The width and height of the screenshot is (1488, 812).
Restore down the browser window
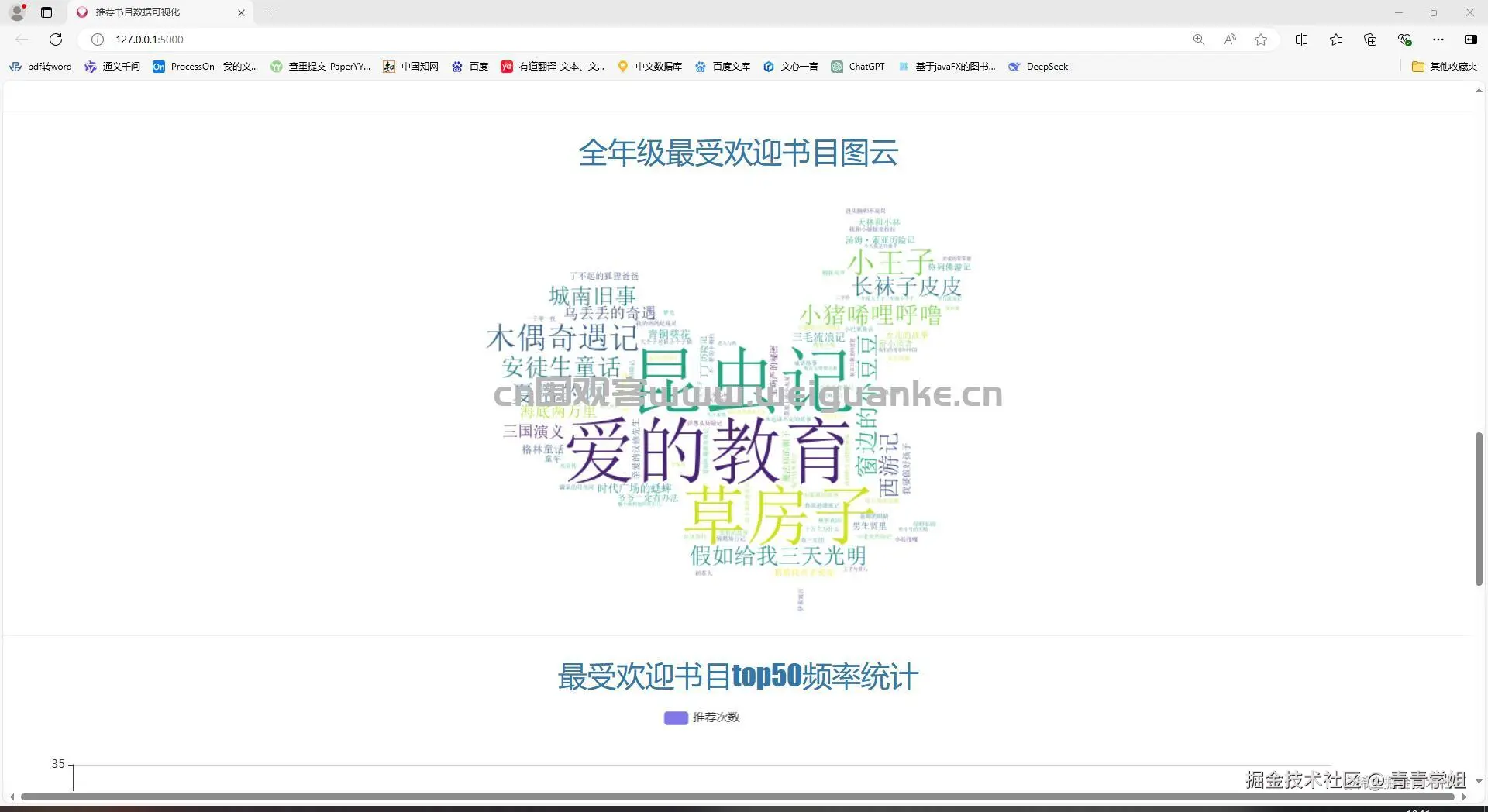[1435, 12]
